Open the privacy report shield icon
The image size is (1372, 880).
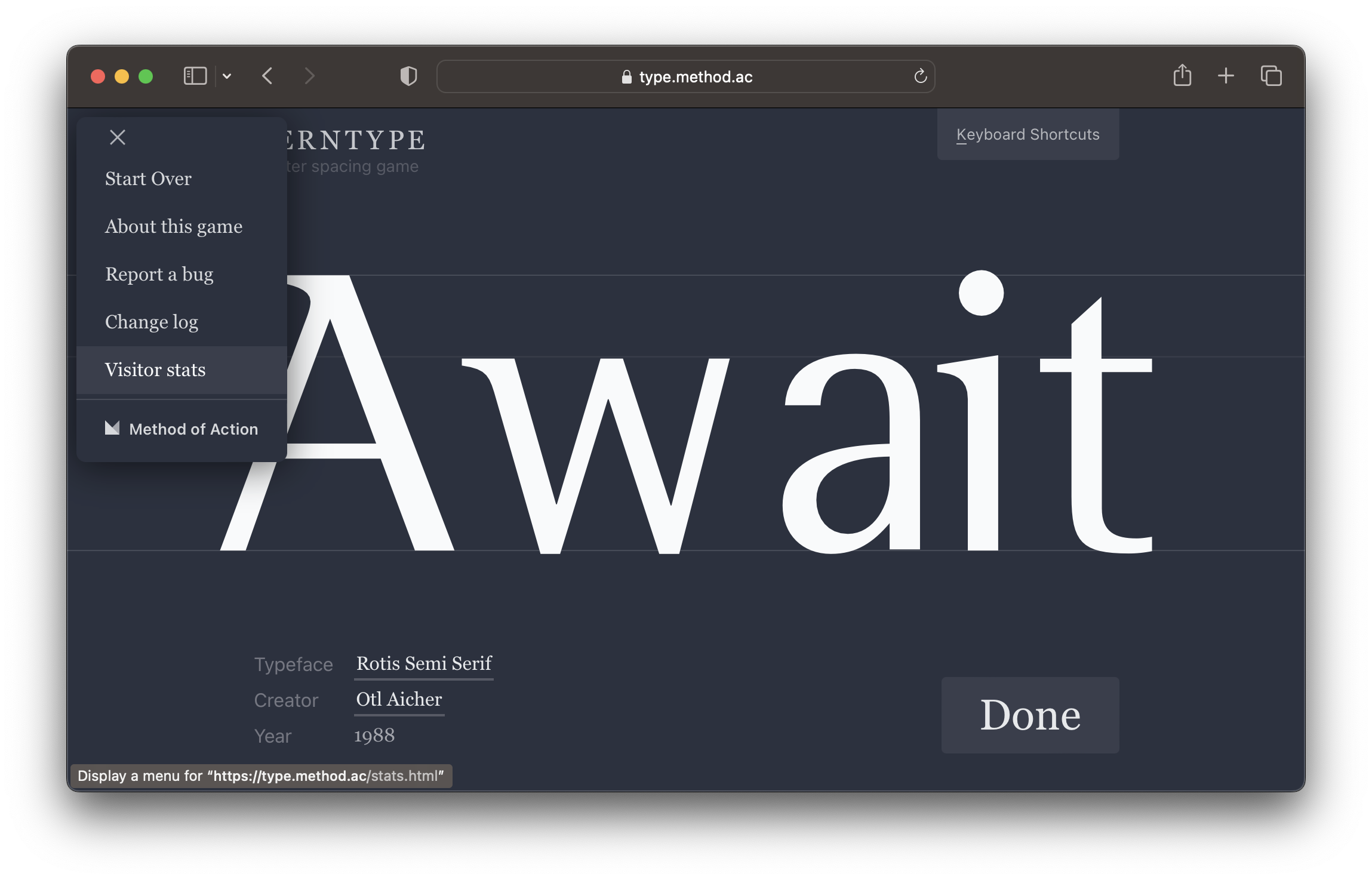408,76
